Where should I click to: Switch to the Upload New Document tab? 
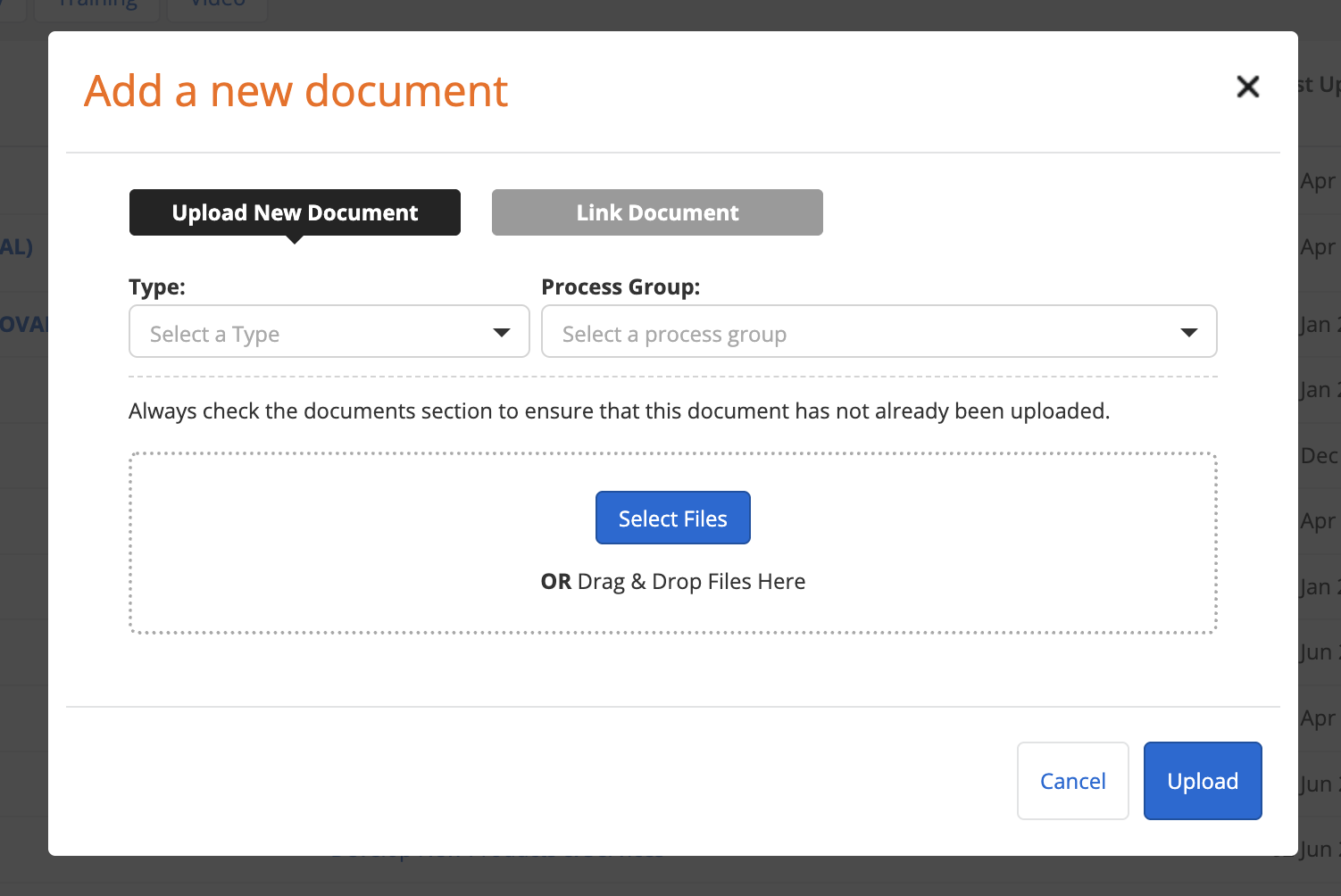(295, 212)
